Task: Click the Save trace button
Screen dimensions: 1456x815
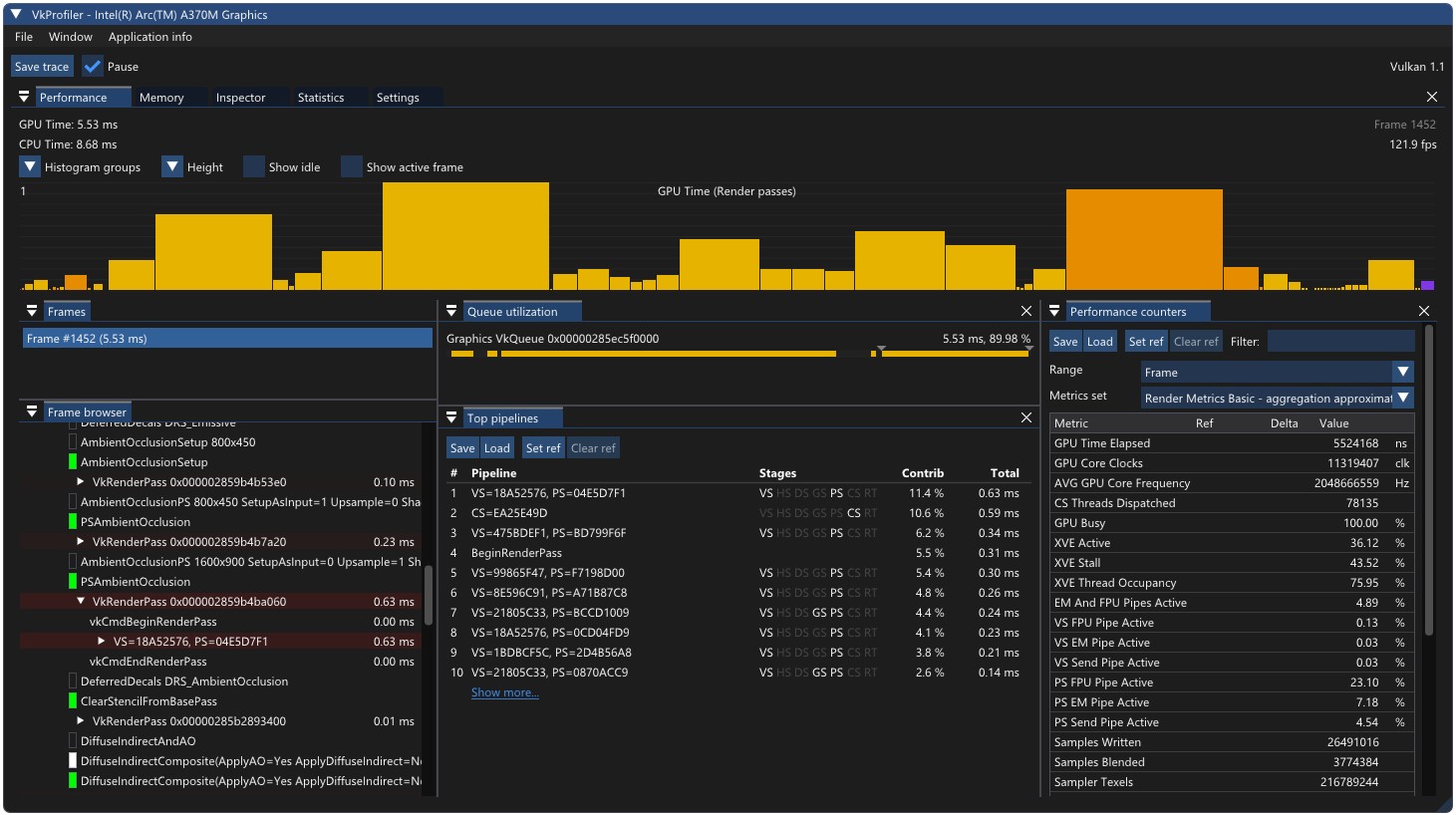Action: point(42,67)
